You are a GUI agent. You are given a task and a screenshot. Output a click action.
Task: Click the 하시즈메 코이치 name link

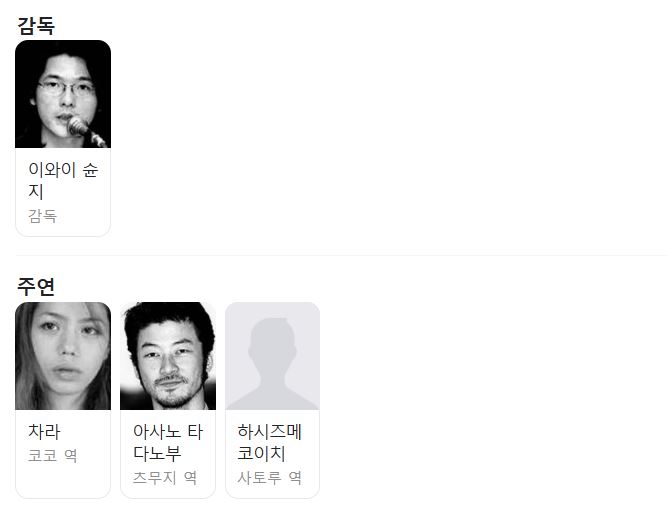tap(270, 442)
